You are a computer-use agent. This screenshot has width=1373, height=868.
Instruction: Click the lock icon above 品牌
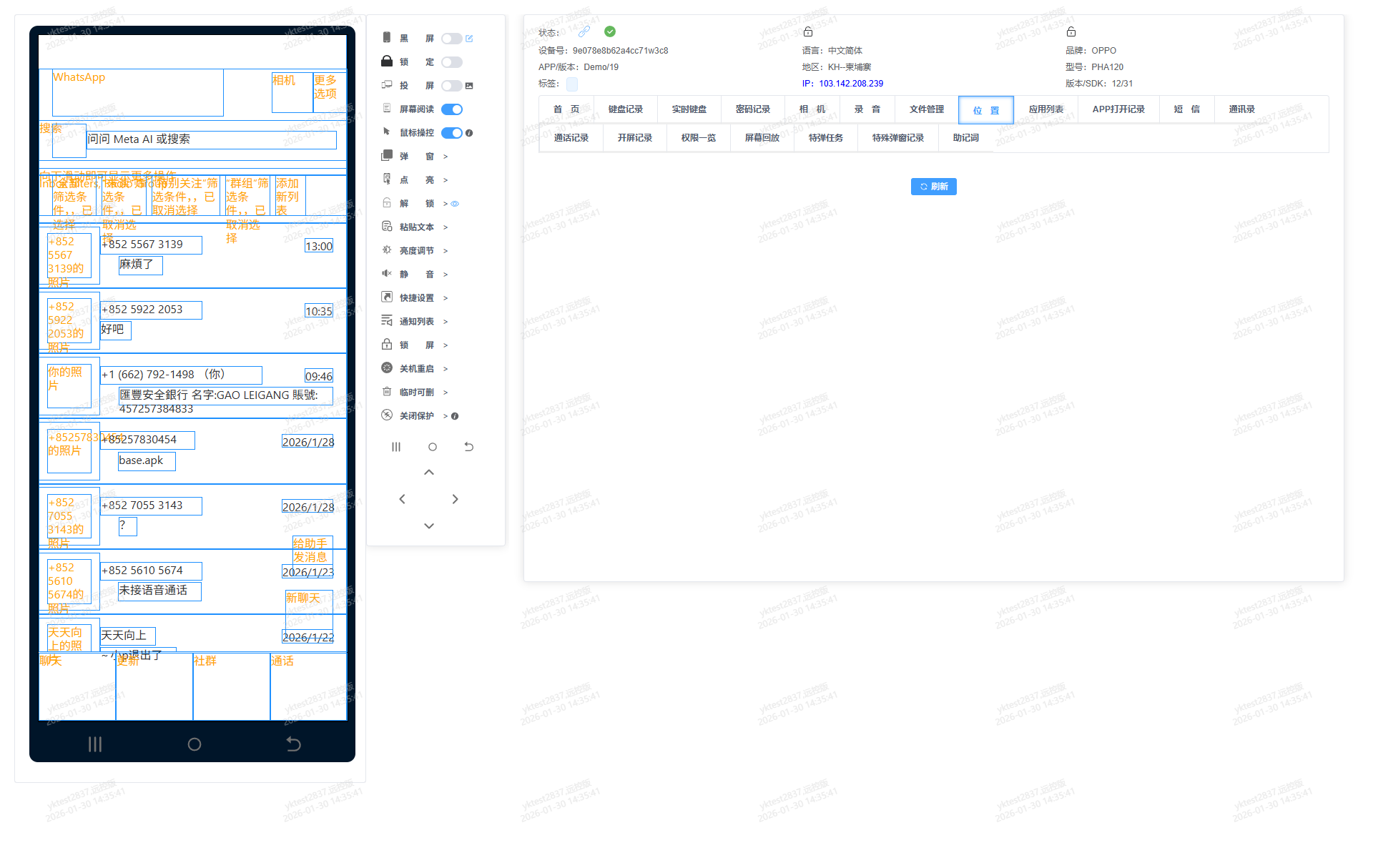tap(1071, 31)
